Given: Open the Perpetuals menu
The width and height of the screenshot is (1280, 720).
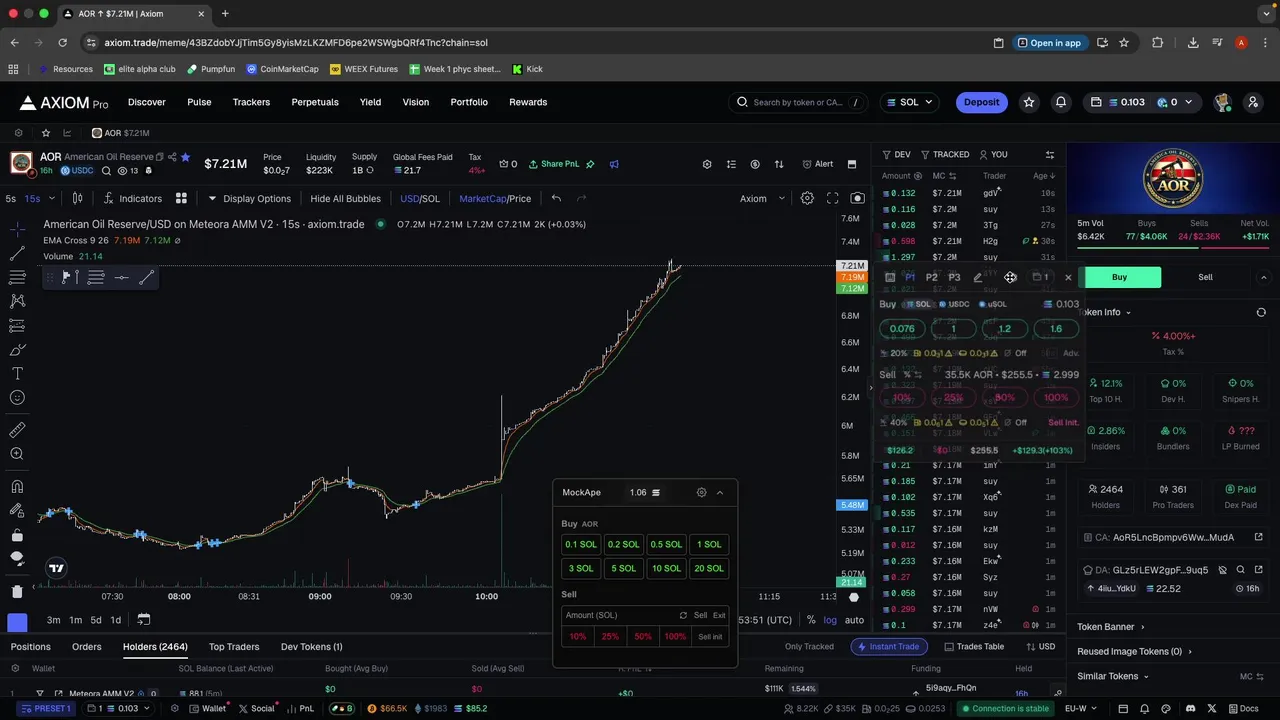Looking at the screenshot, I should [315, 102].
